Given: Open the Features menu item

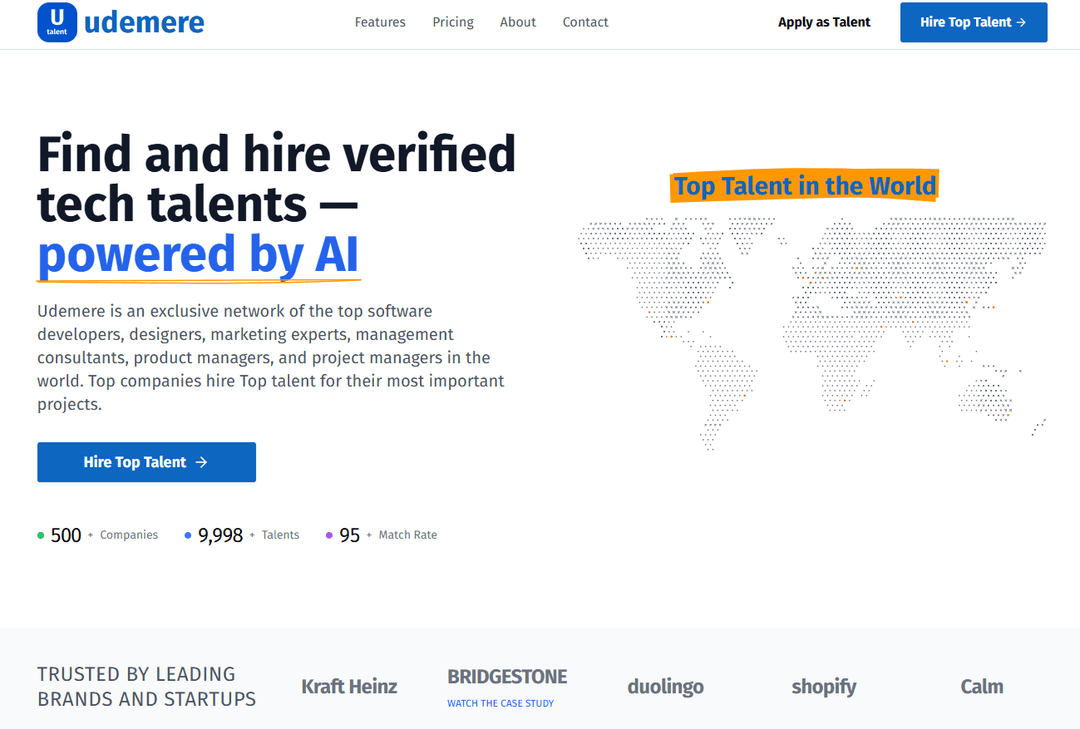Looking at the screenshot, I should (380, 22).
